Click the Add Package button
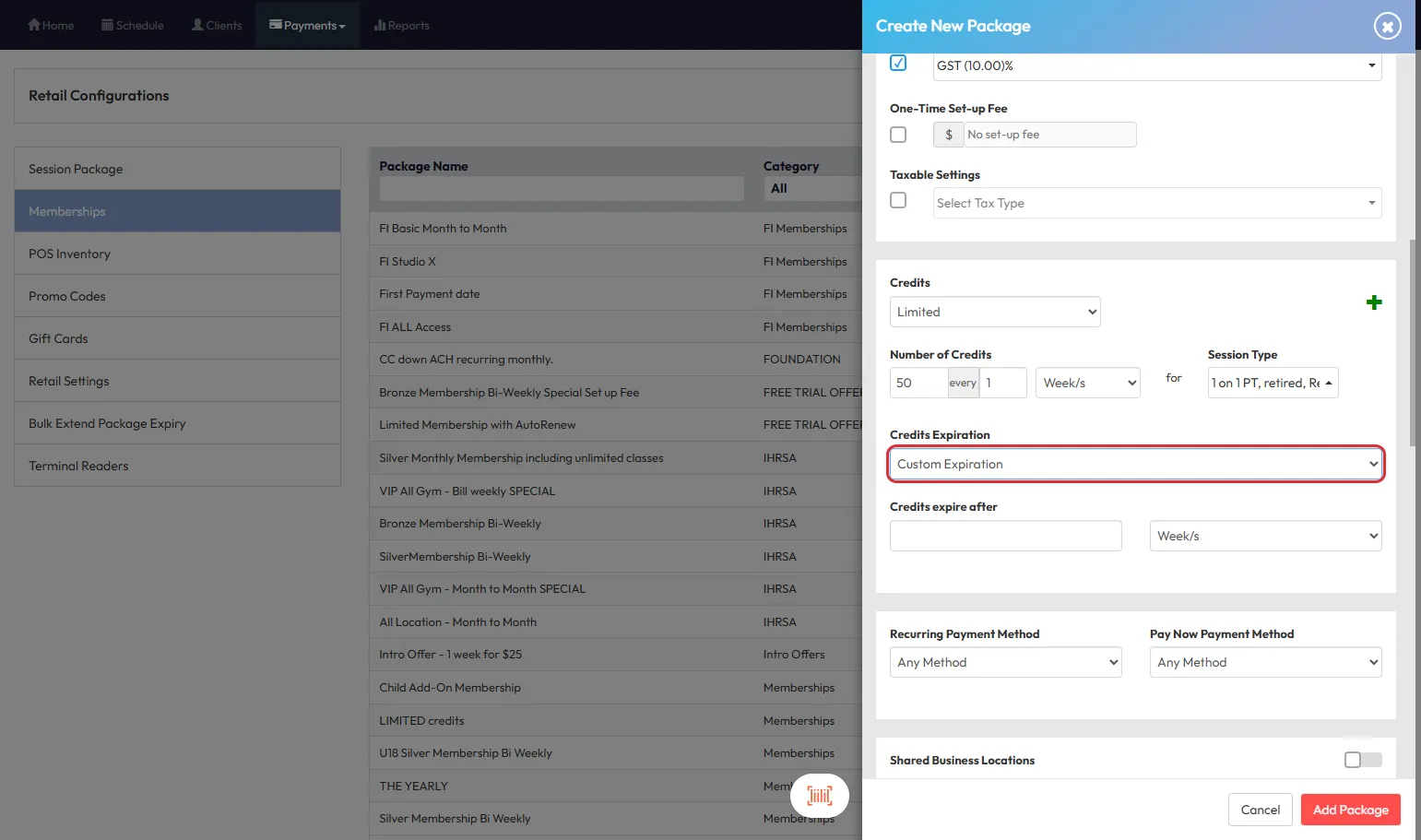The width and height of the screenshot is (1421, 840). click(1350, 810)
